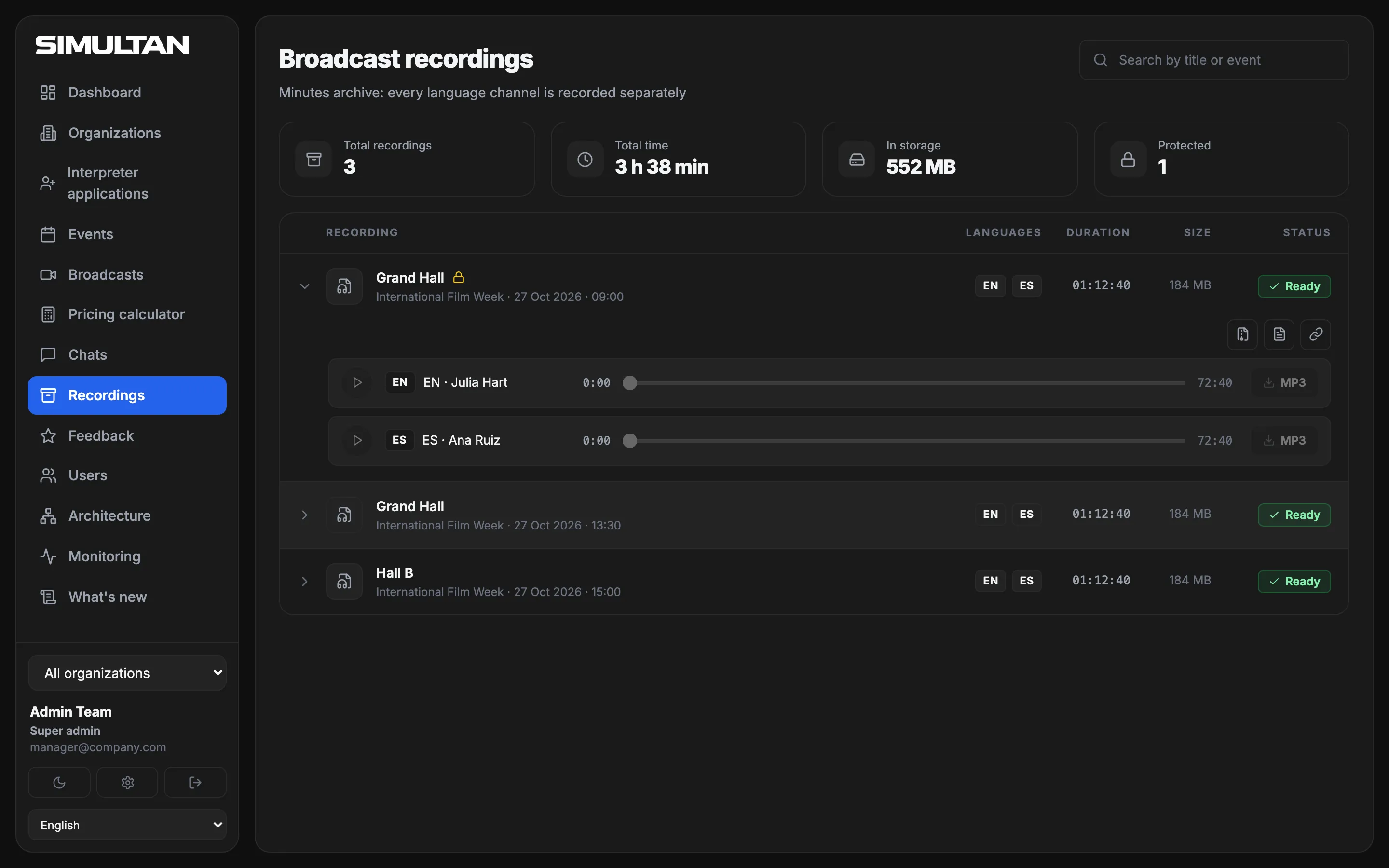Viewport: 1389px width, 868px height.
Task: Open settings with the gear icon
Action: pos(127,783)
